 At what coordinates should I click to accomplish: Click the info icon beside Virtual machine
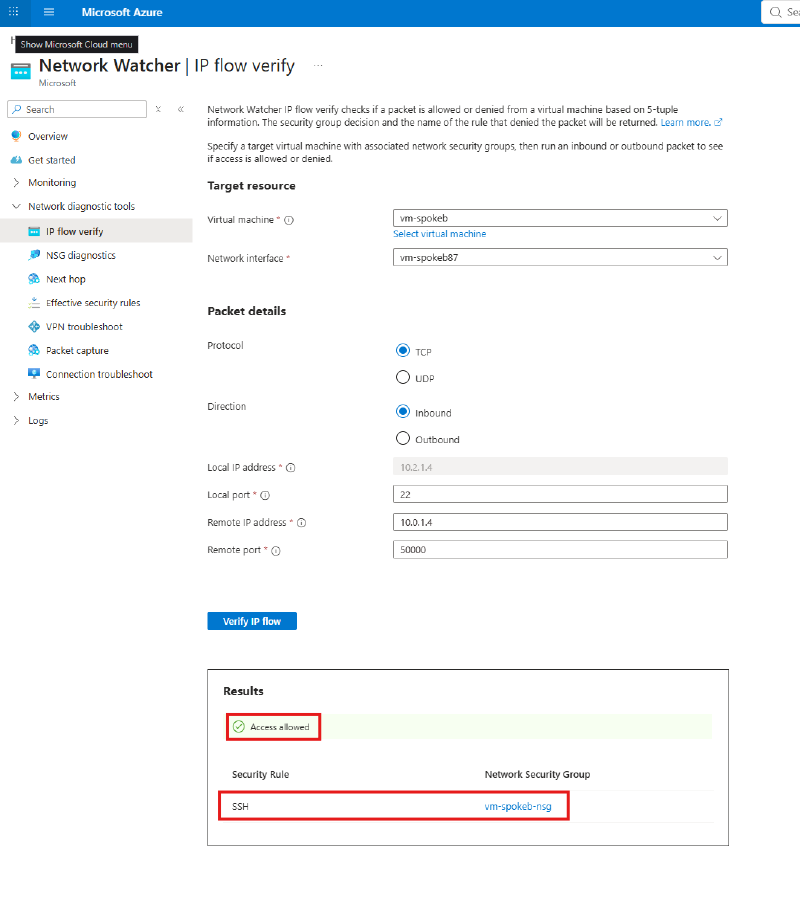point(289,220)
